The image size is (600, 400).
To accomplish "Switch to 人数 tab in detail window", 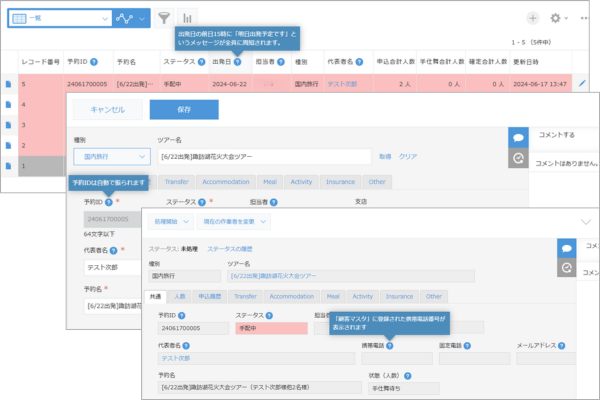I will 180,297.
